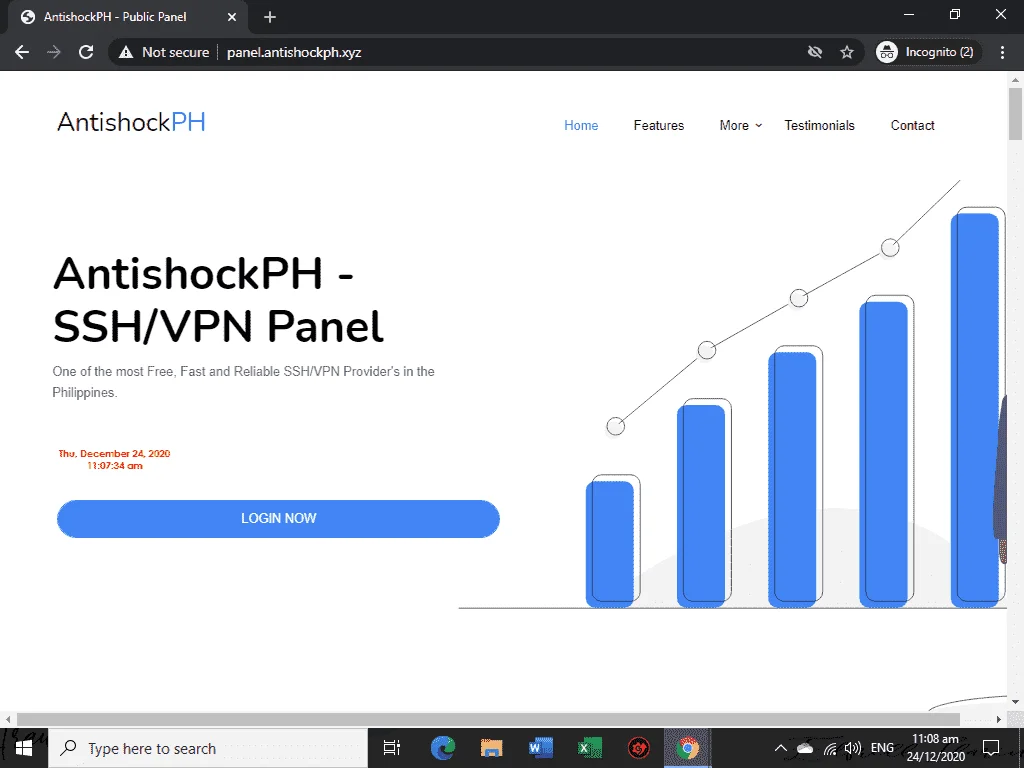Click the hero subtitle about Free, Fast and Reliable SSH/VPN

coord(244,382)
